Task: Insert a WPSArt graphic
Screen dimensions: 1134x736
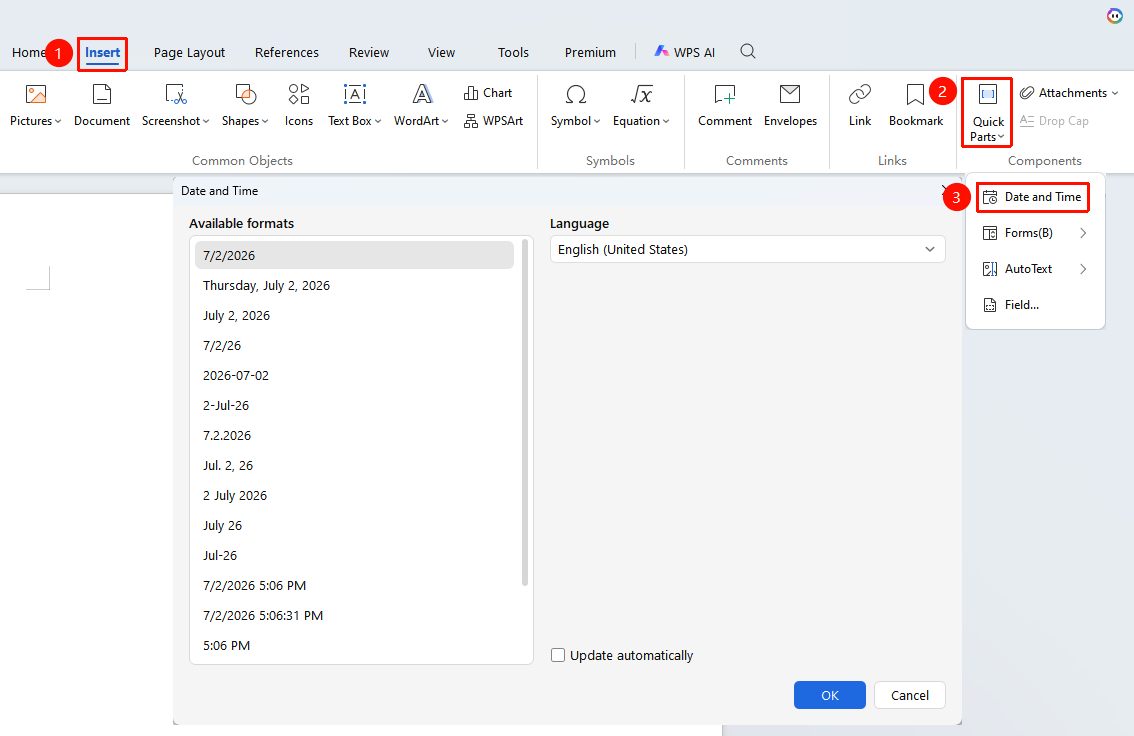Action: tap(494, 121)
